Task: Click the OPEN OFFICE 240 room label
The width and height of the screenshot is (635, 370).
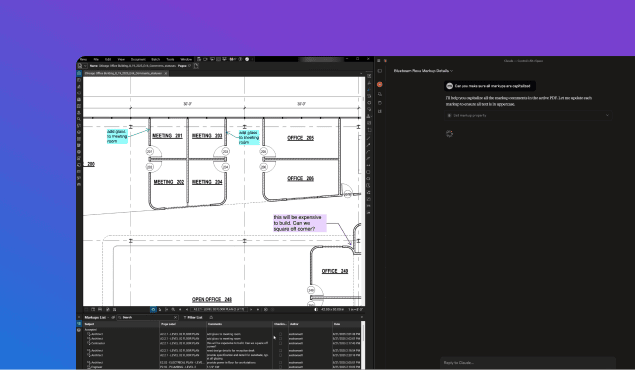Action: (212, 300)
